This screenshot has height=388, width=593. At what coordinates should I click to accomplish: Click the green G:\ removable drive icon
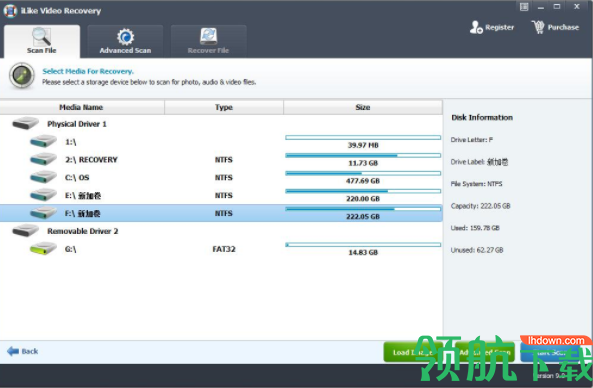pos(43,249)
